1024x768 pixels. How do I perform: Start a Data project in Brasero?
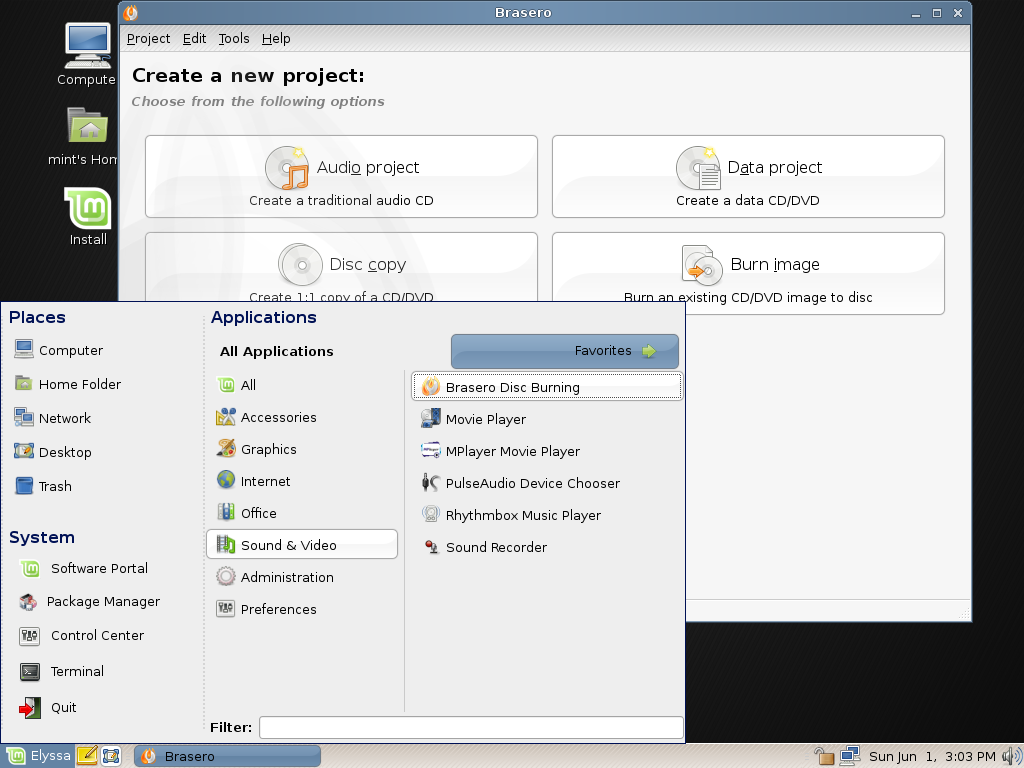pyautogui.click(x=748, y=176)
